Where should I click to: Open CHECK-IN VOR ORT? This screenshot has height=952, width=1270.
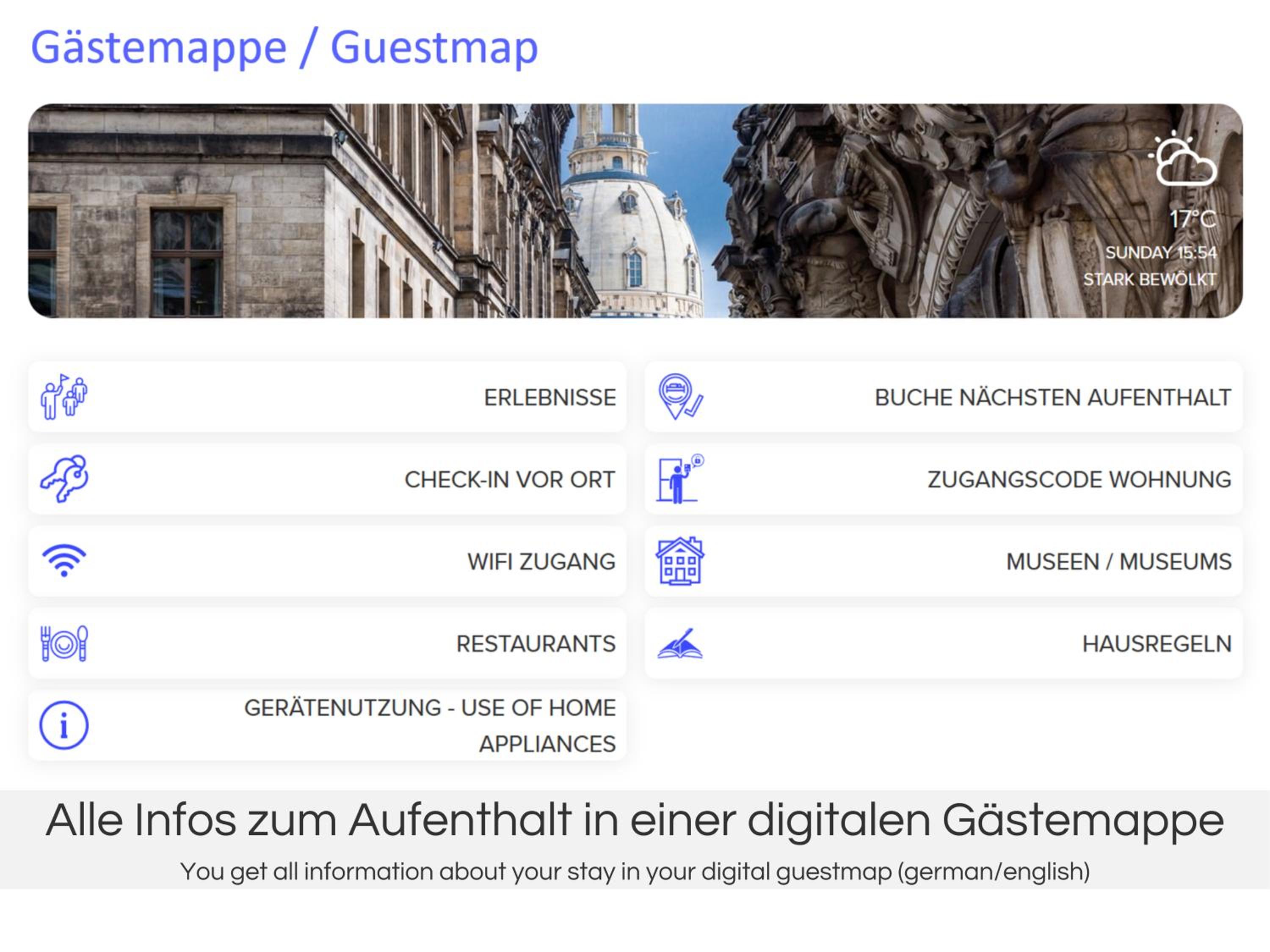[327, 479]
